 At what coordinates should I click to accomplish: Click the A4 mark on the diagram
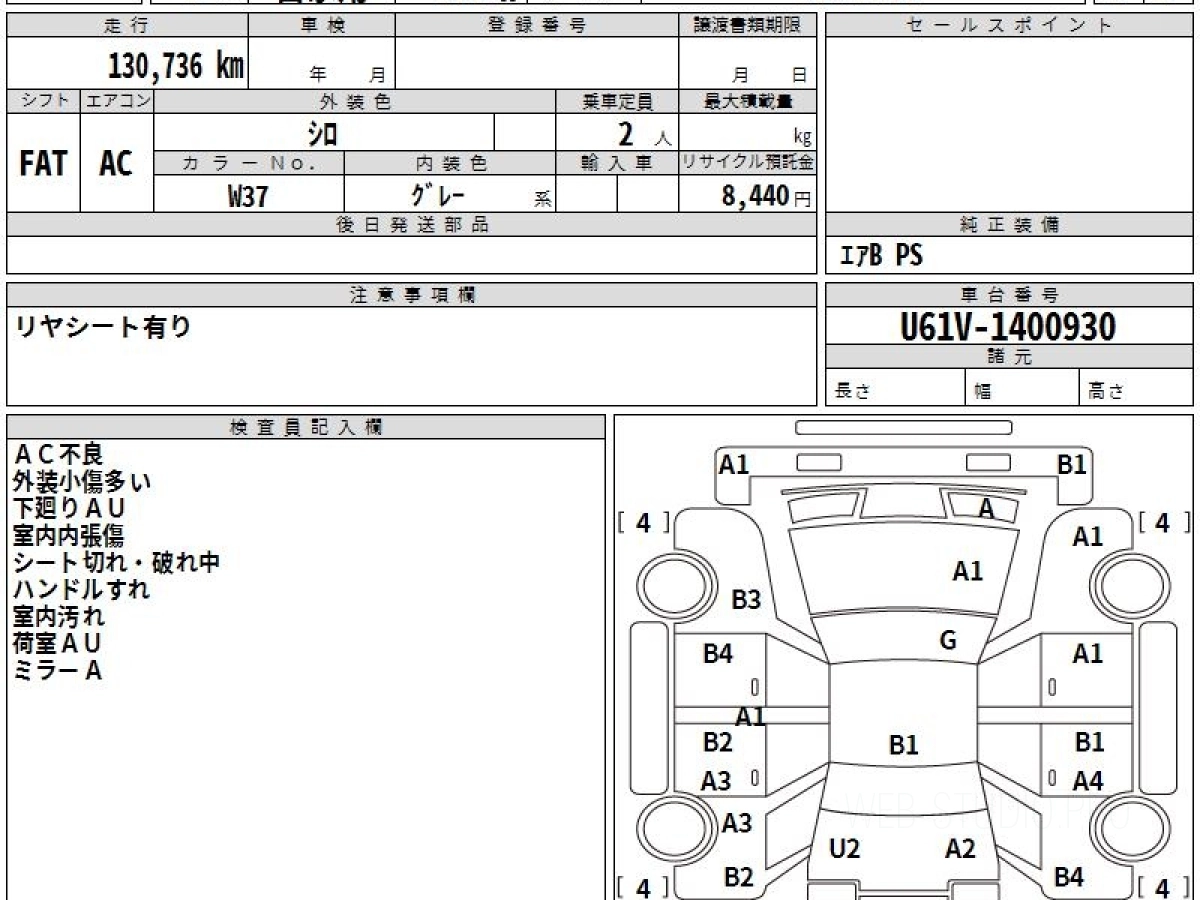1088,782
